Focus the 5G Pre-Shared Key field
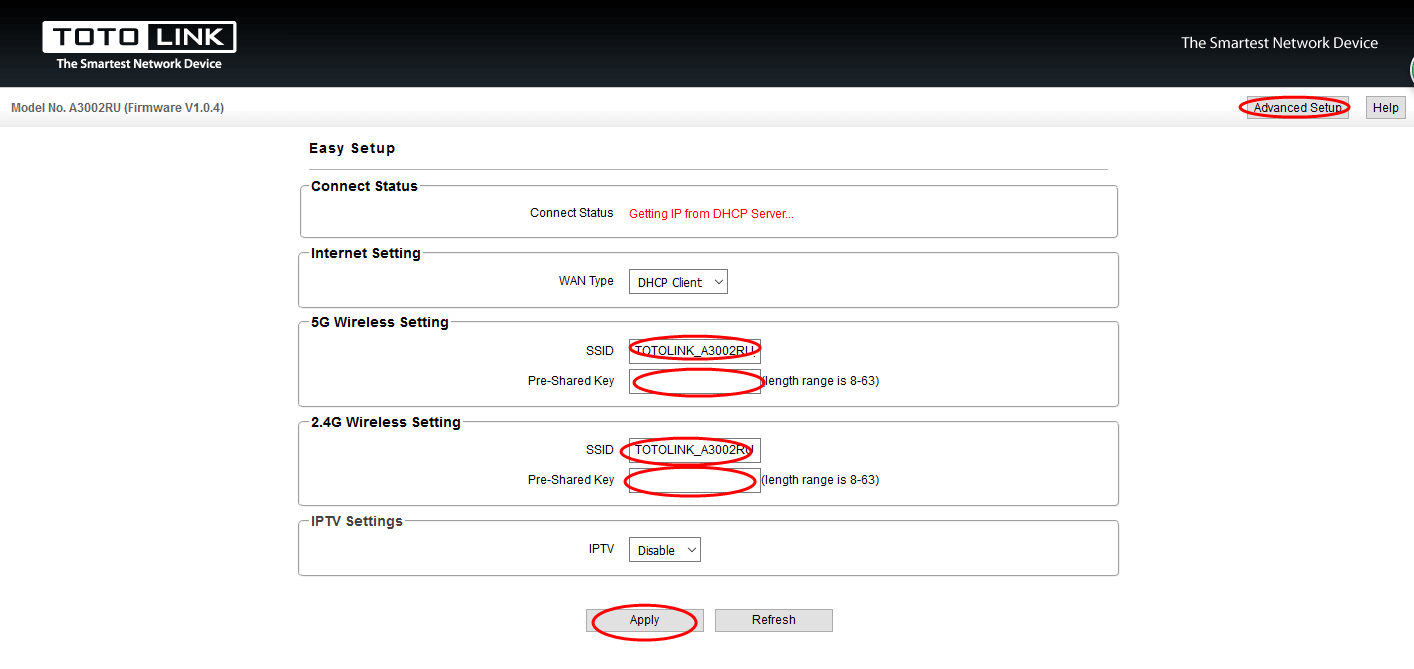The height and width of the screenshot is (669, 1414). [x=694, y=381]
